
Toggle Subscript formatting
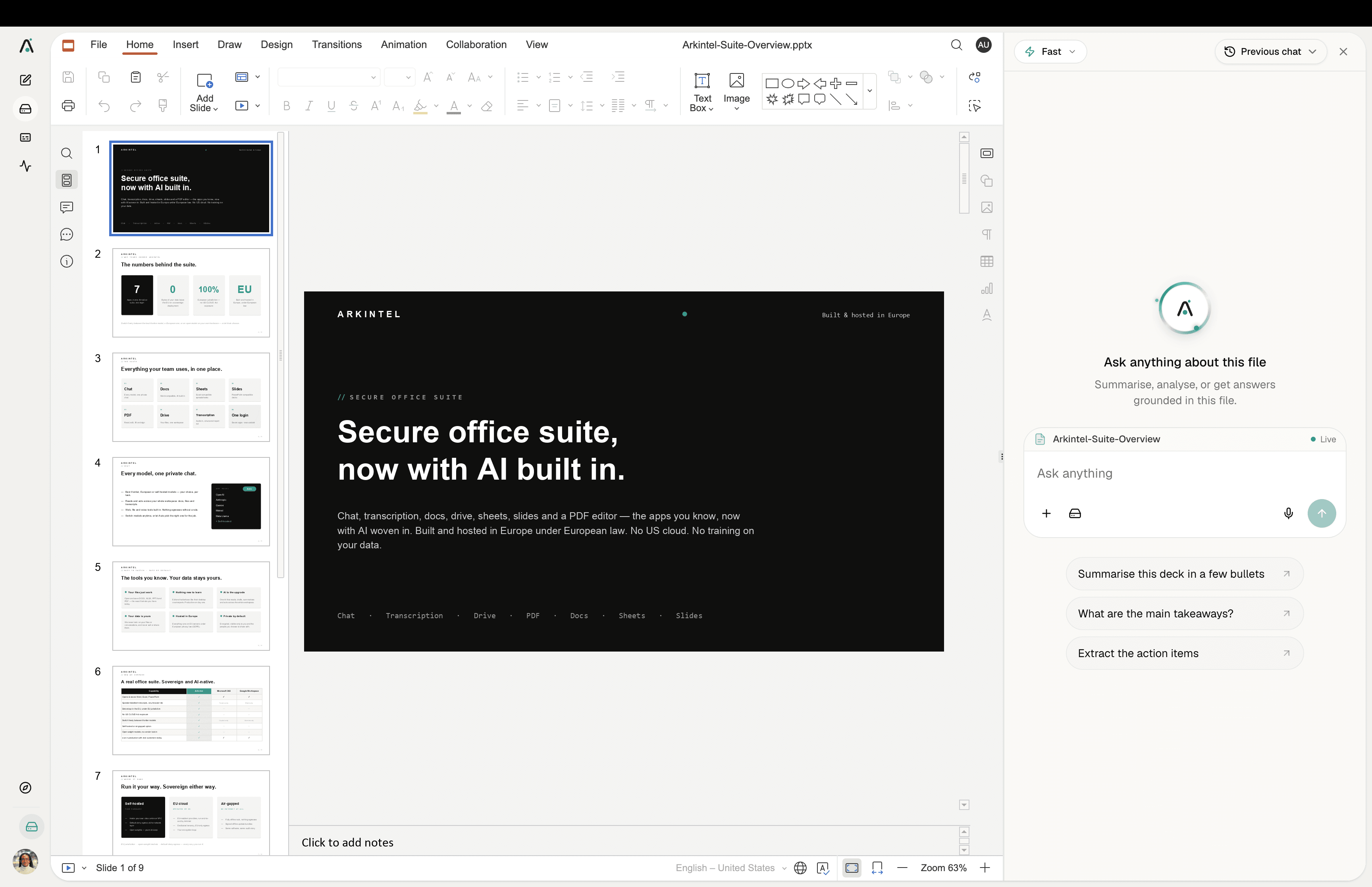click(398, 106)
